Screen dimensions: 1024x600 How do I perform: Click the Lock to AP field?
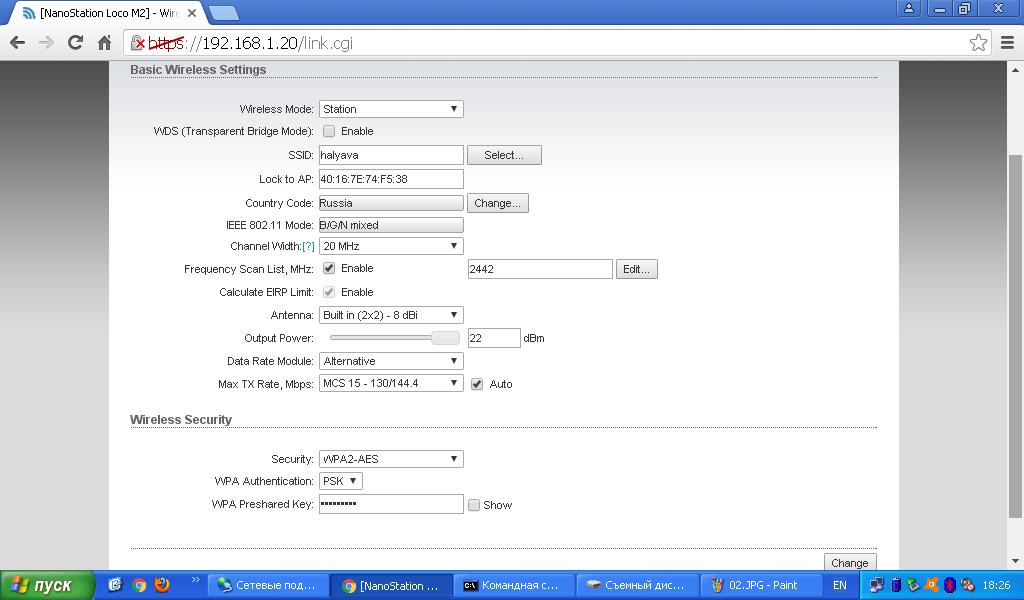[391, 179]
